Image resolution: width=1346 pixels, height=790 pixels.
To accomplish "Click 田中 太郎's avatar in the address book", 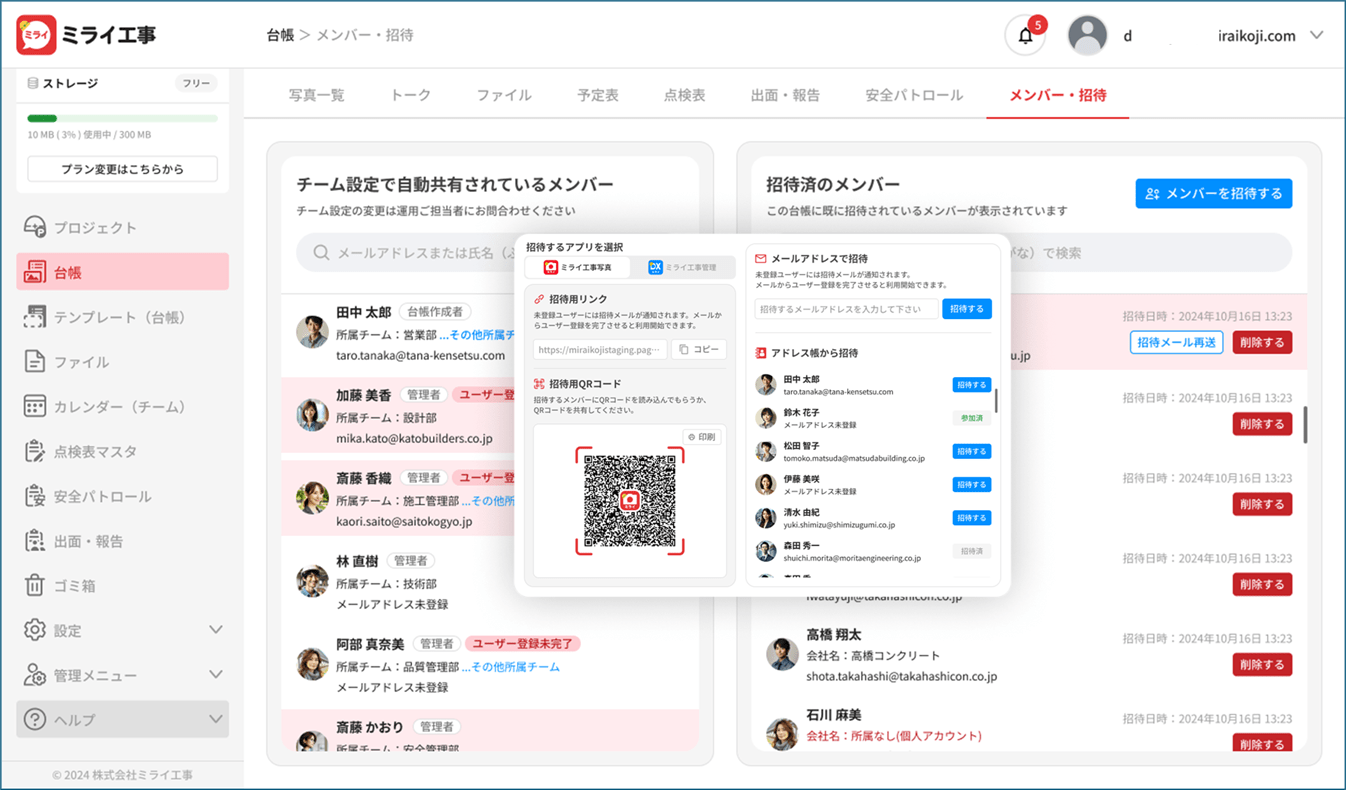I will click(765, 385).
